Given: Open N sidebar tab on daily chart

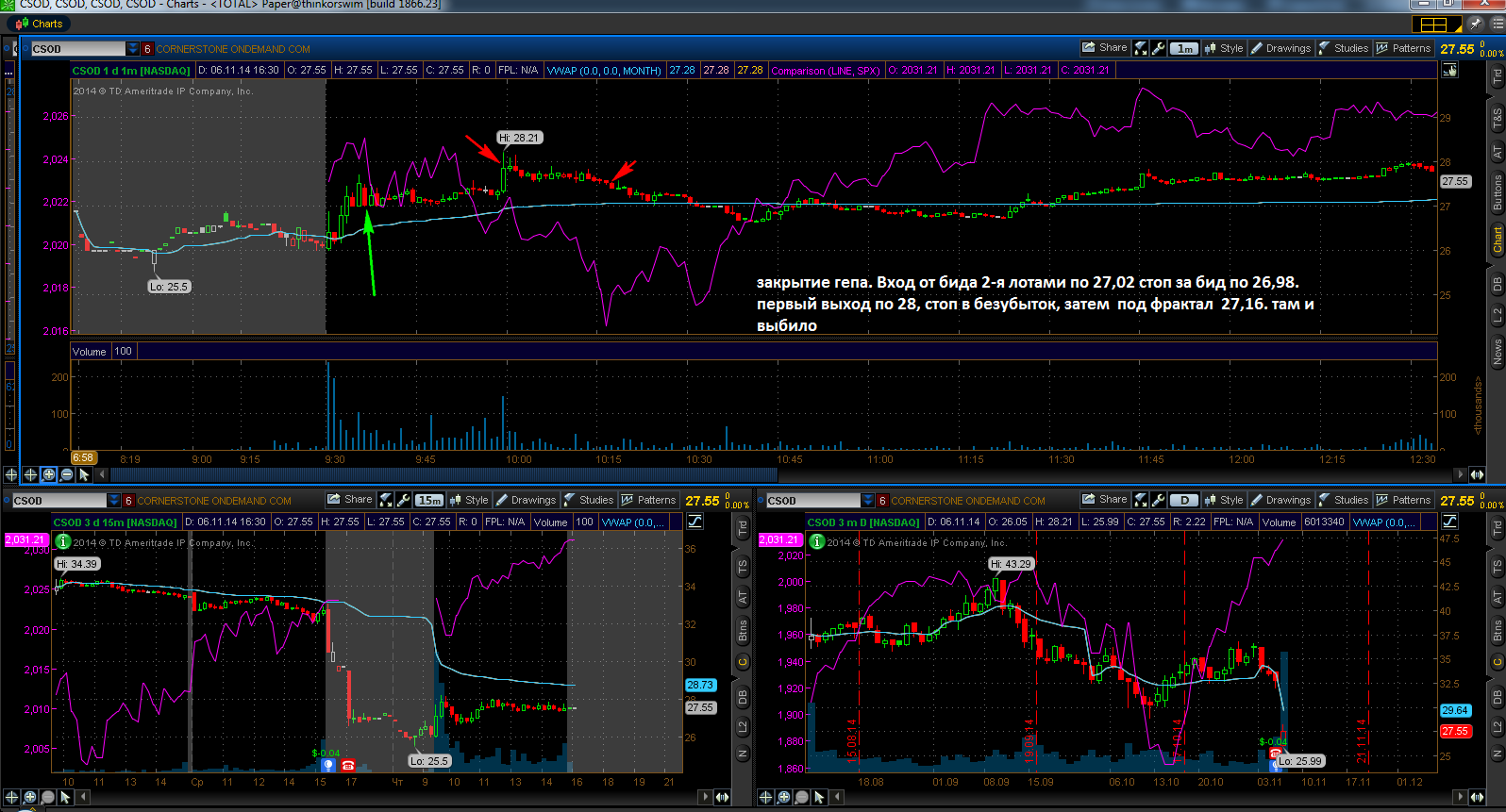Looking at the screenshot, I should point(1497,754).
